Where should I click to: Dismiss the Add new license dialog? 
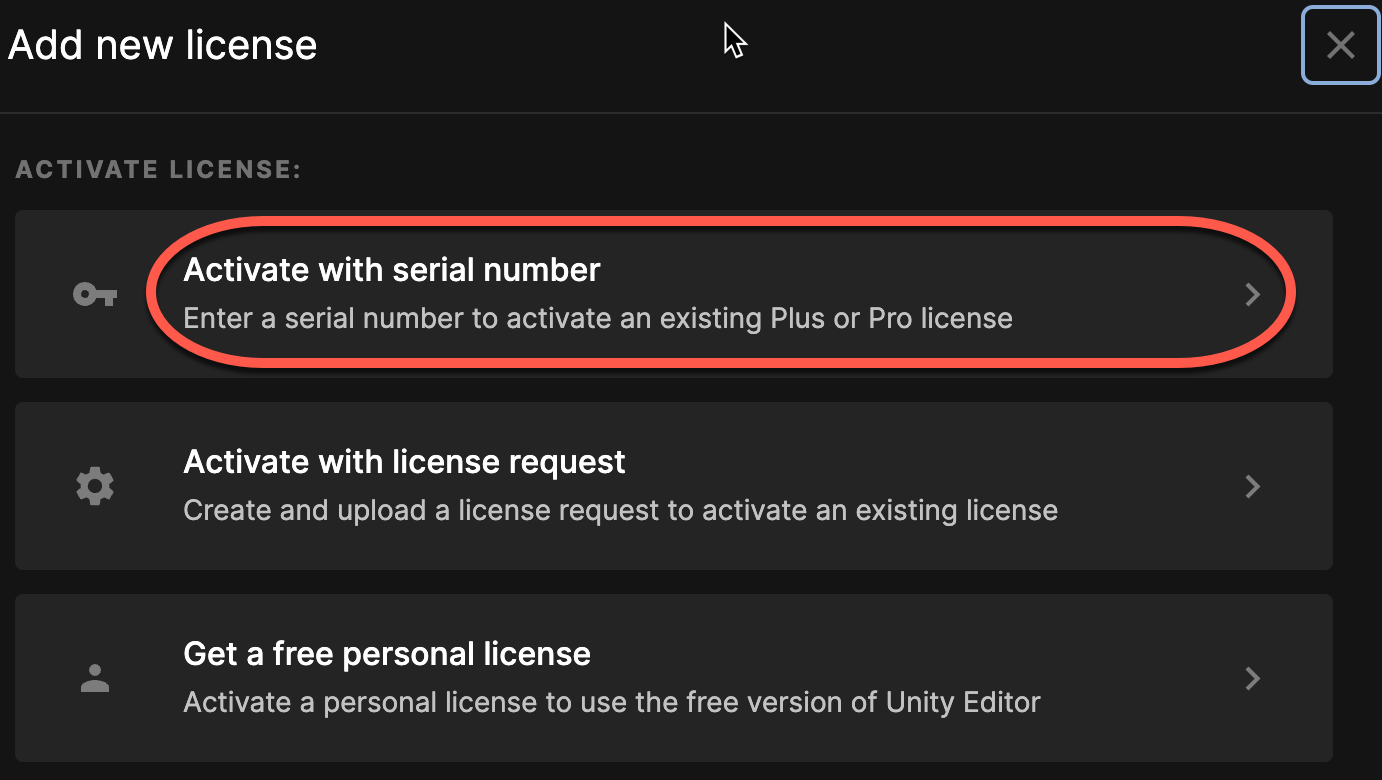pos(1340,45)
